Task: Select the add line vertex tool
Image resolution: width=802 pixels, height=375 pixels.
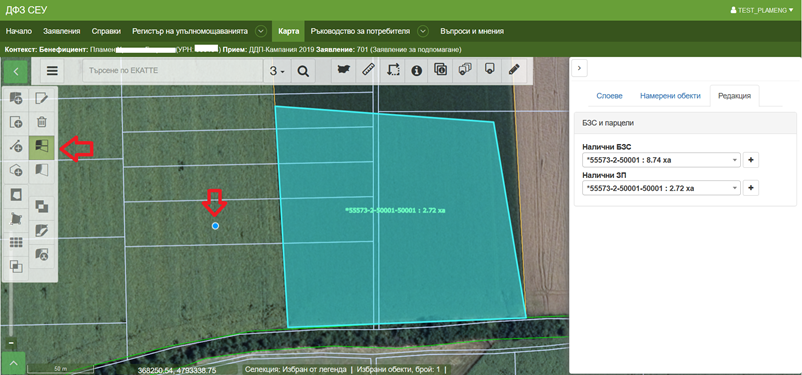Action: coord(16,147)
